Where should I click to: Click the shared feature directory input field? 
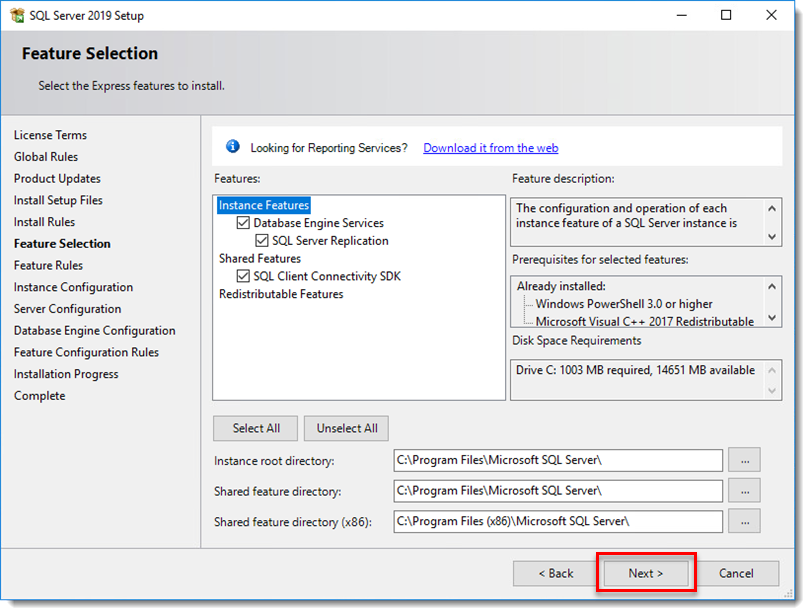click(557, 491)
